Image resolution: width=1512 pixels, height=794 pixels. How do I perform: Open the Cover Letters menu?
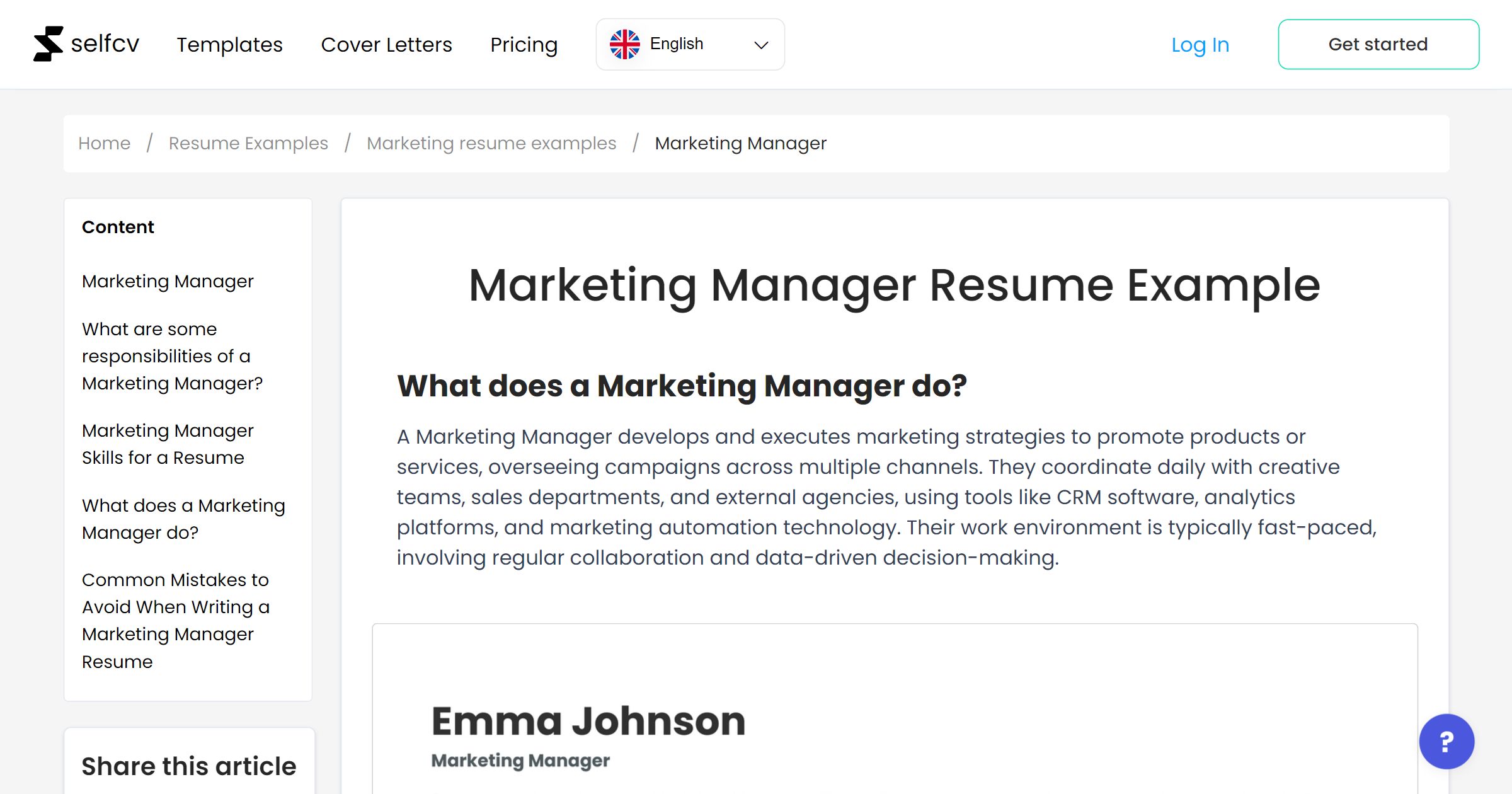tap(386, 44)
